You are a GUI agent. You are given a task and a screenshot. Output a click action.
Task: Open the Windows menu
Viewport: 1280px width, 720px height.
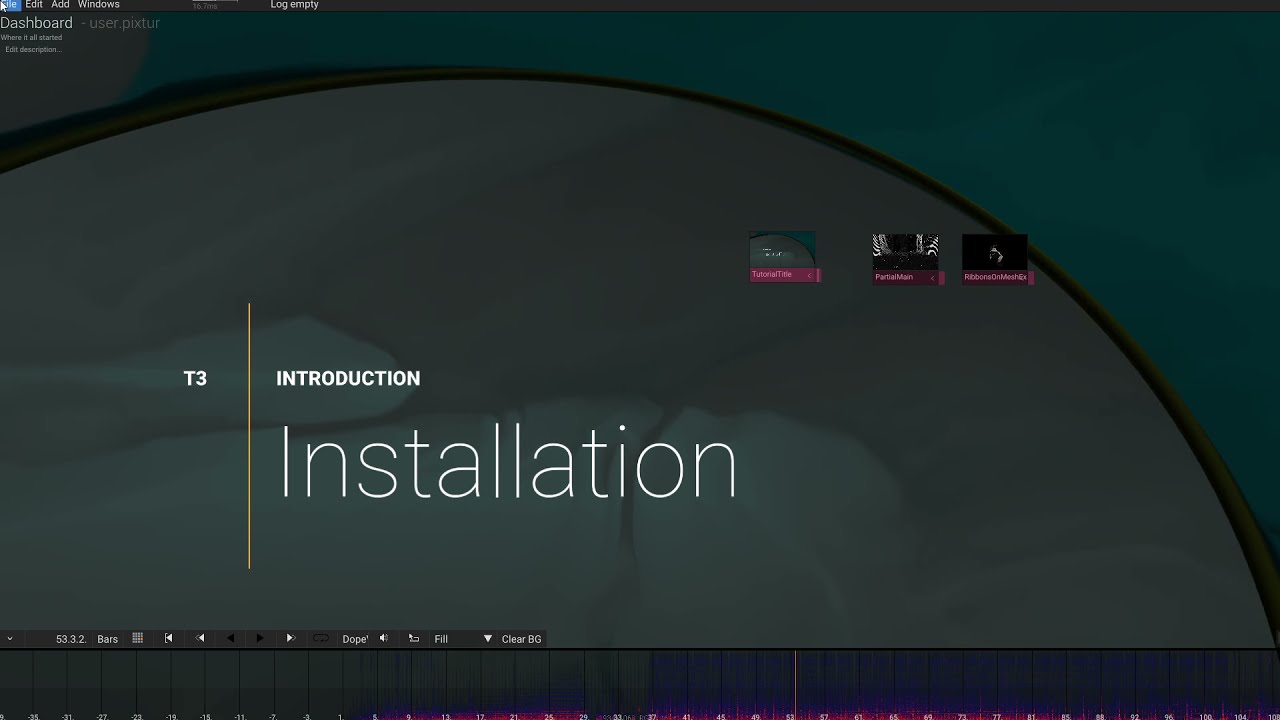[99, 5]
